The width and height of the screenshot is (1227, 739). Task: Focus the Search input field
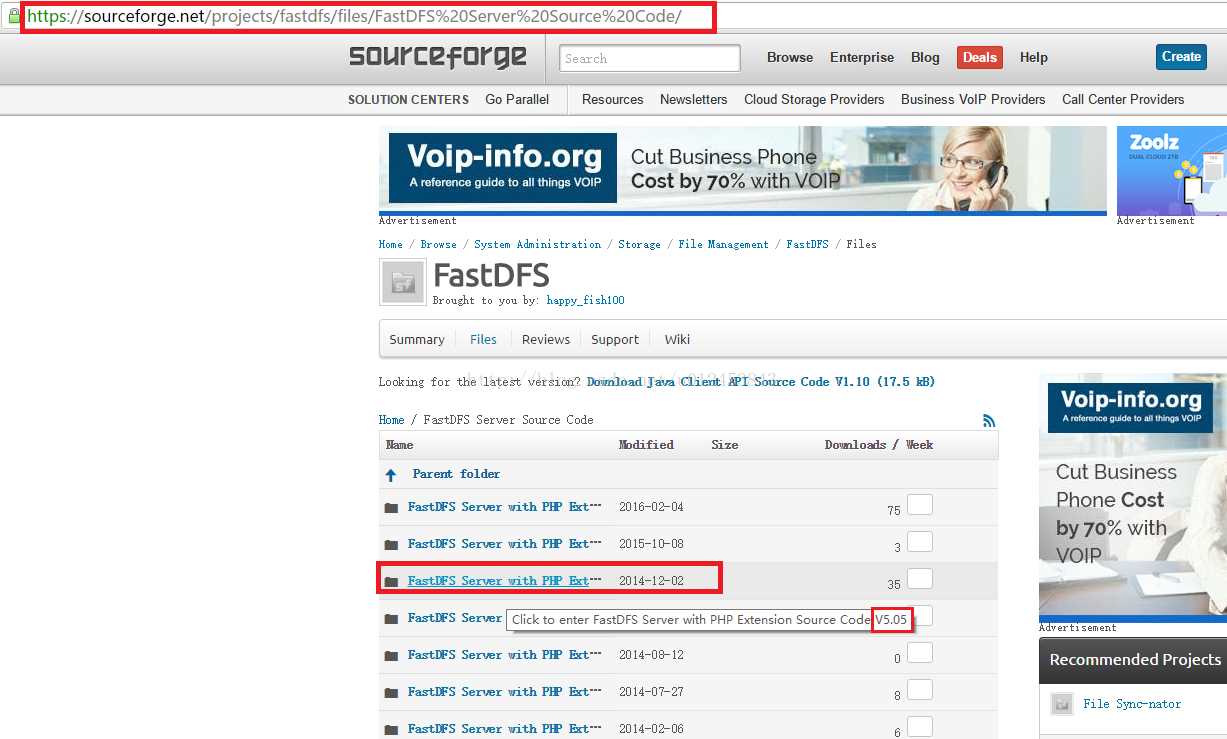650,58
